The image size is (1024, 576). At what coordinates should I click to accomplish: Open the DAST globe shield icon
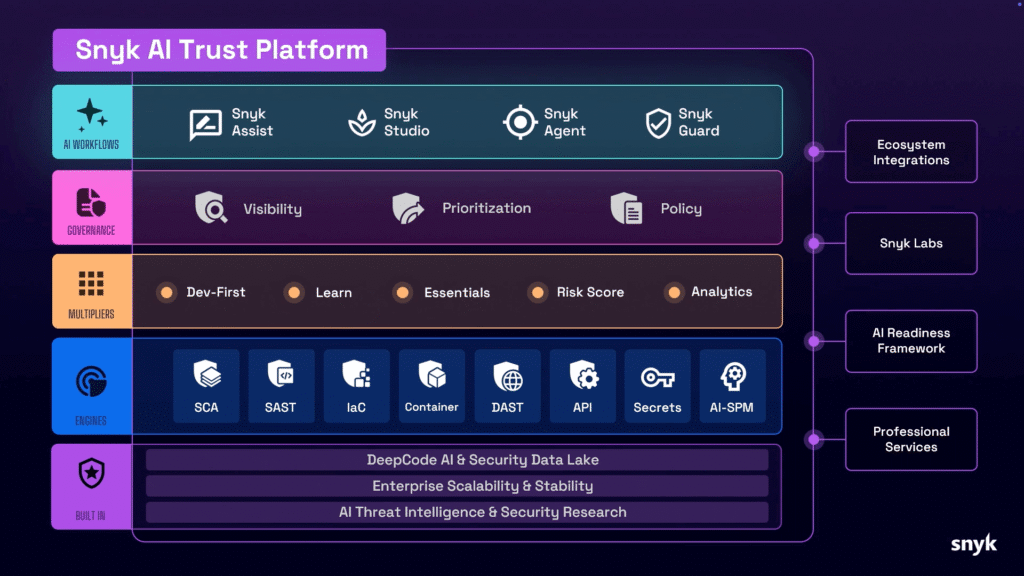507,378
